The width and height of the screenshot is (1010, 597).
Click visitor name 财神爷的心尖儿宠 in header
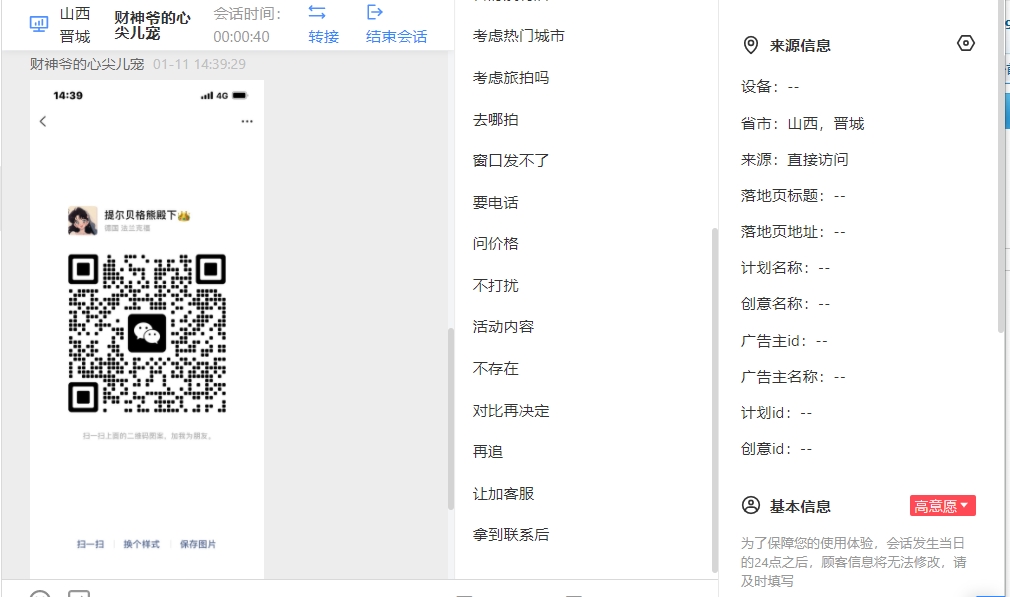[x=152, y=25]
